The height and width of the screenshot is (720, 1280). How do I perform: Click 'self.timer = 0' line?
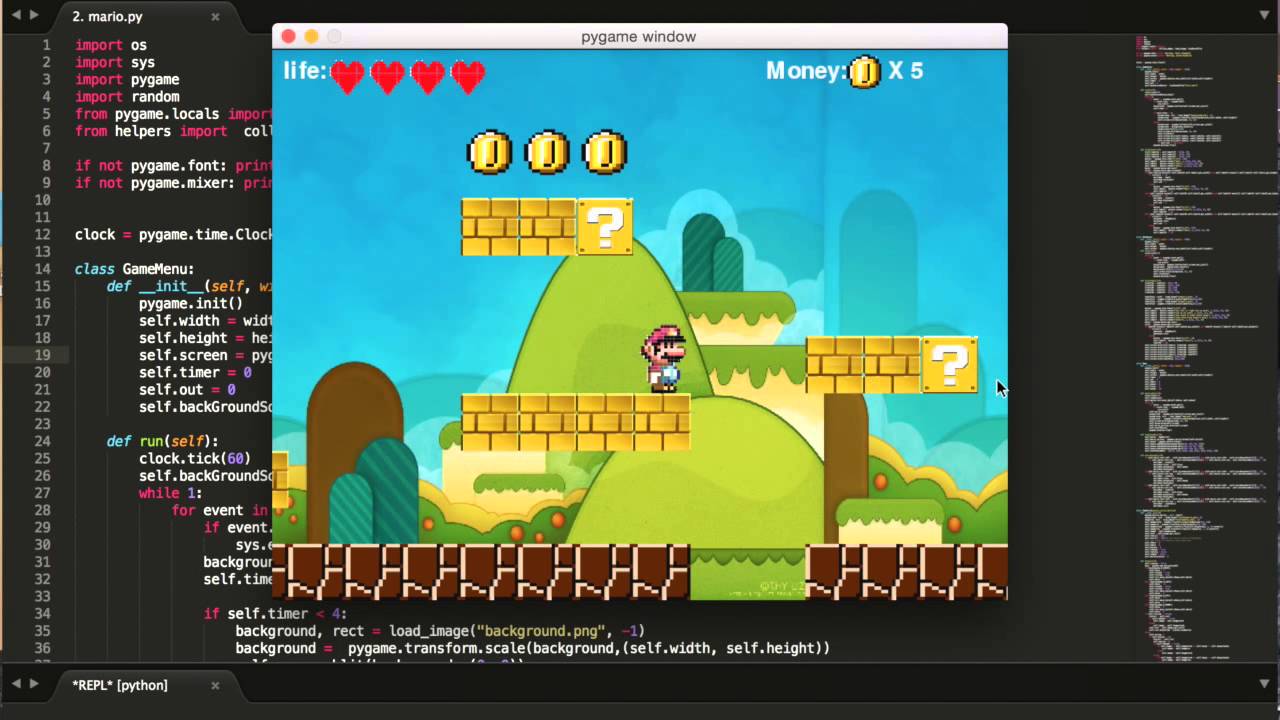195,372
